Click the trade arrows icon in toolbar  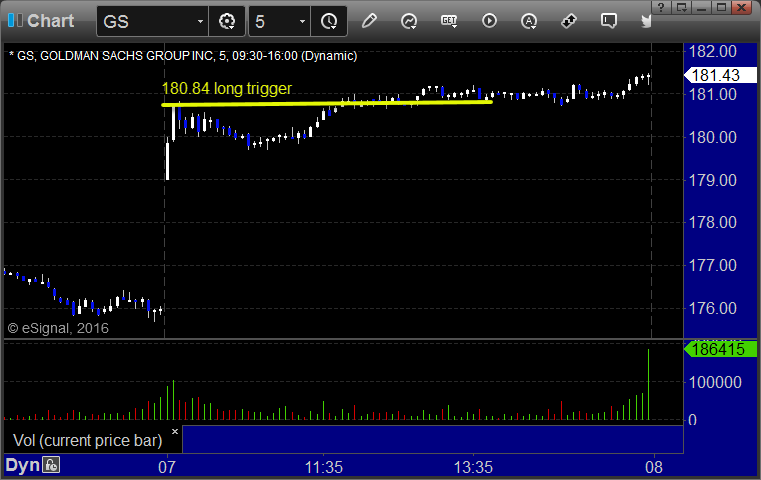[568, 21]
